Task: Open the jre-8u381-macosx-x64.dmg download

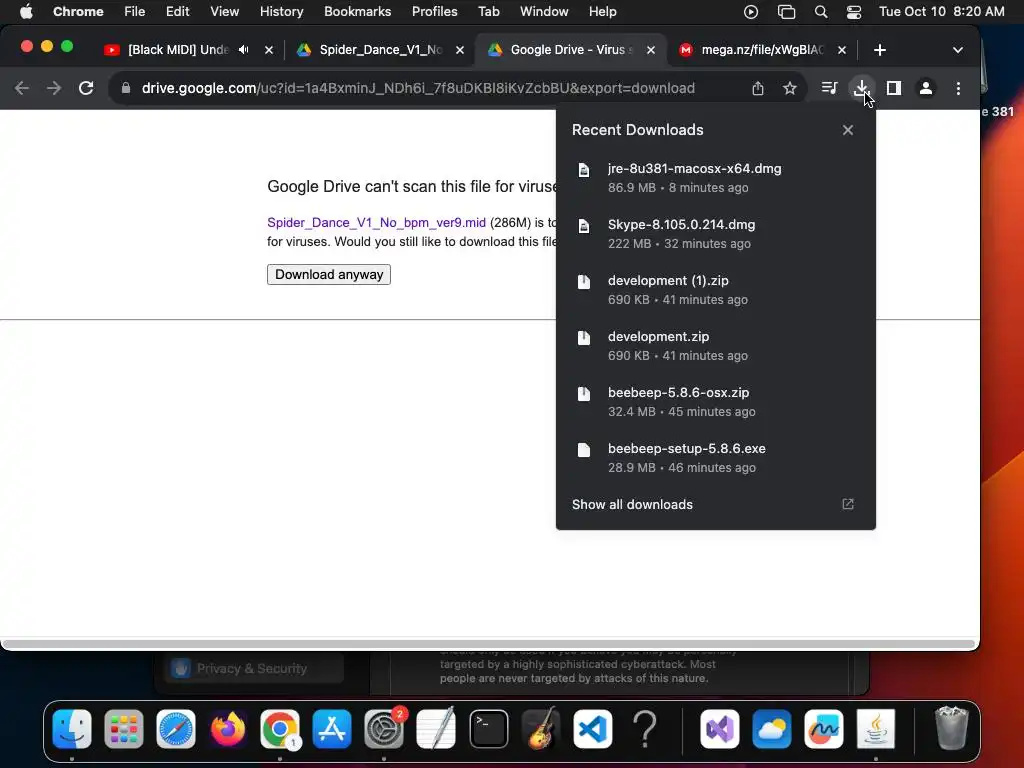Action: click(x=716, y=178)
